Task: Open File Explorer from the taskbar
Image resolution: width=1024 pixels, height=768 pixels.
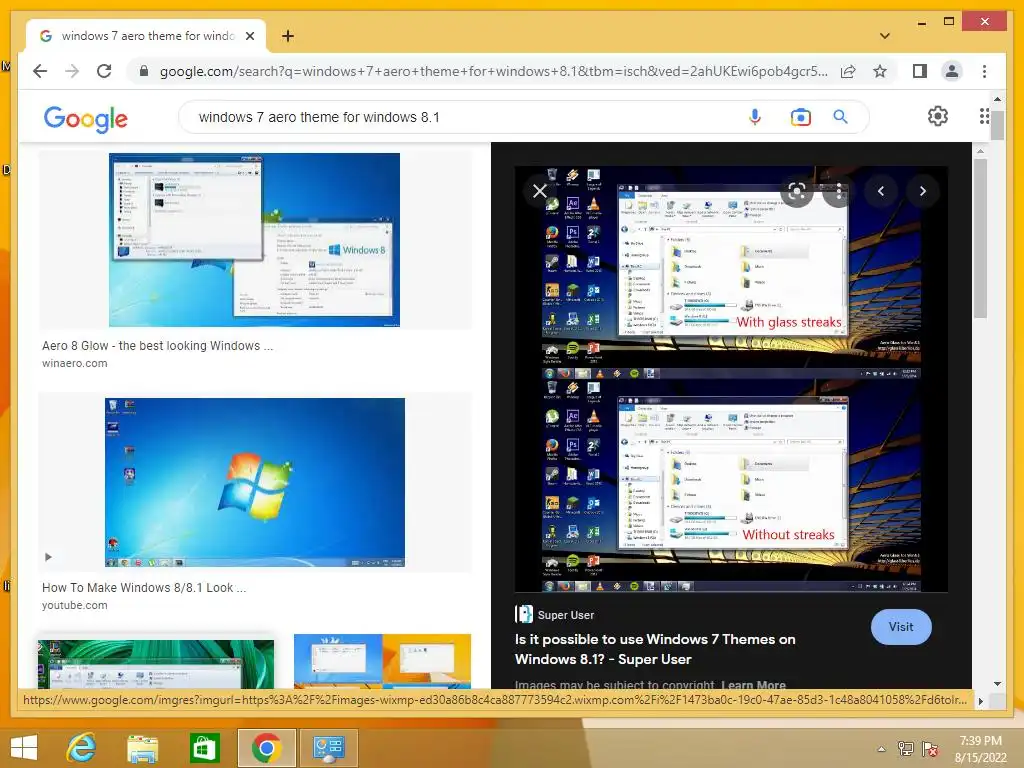Action: tap(142, 748)
